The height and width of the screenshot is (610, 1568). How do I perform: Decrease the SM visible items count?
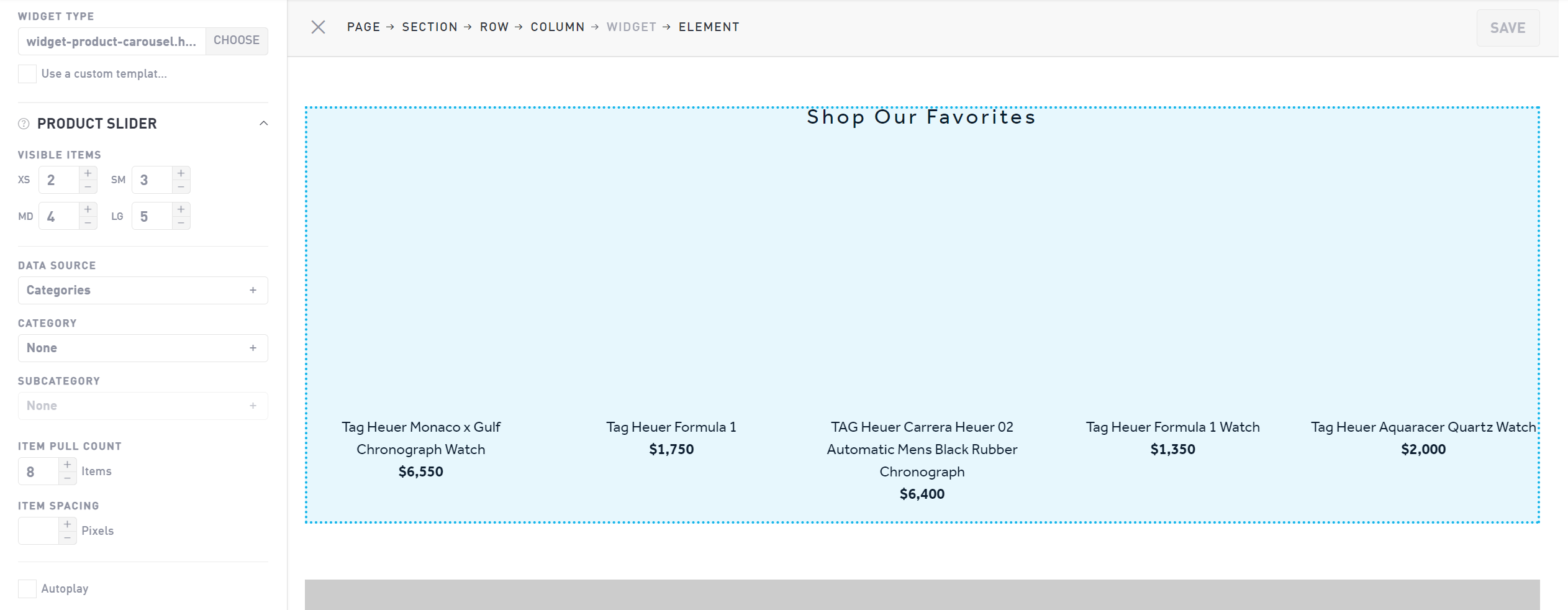click(x=181, y=187)
